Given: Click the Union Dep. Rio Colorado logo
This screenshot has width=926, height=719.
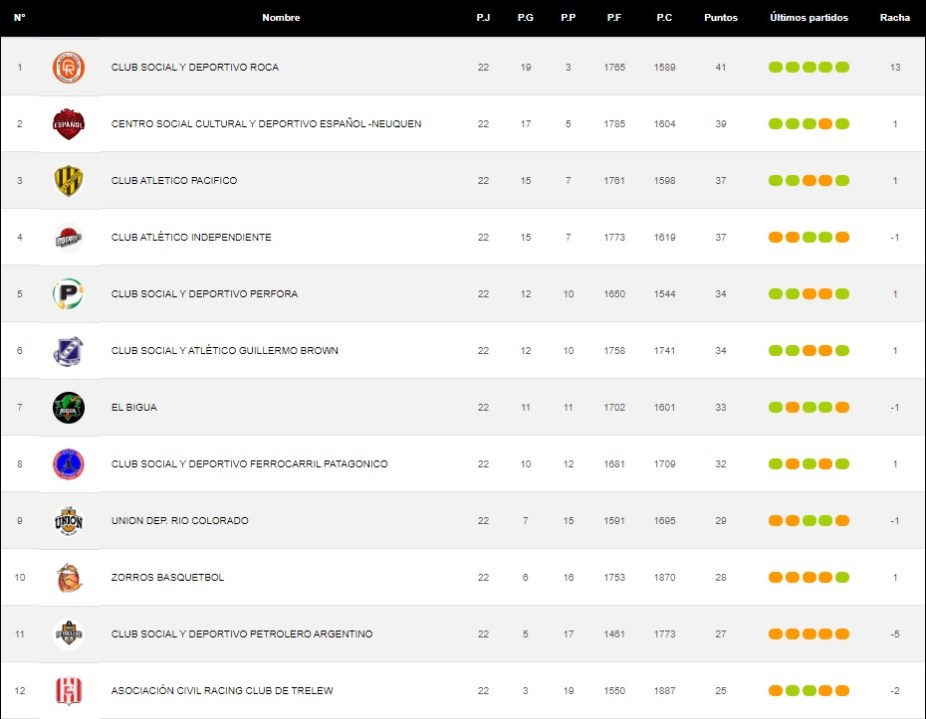Looking at the screenshot, I should [68, 521].
